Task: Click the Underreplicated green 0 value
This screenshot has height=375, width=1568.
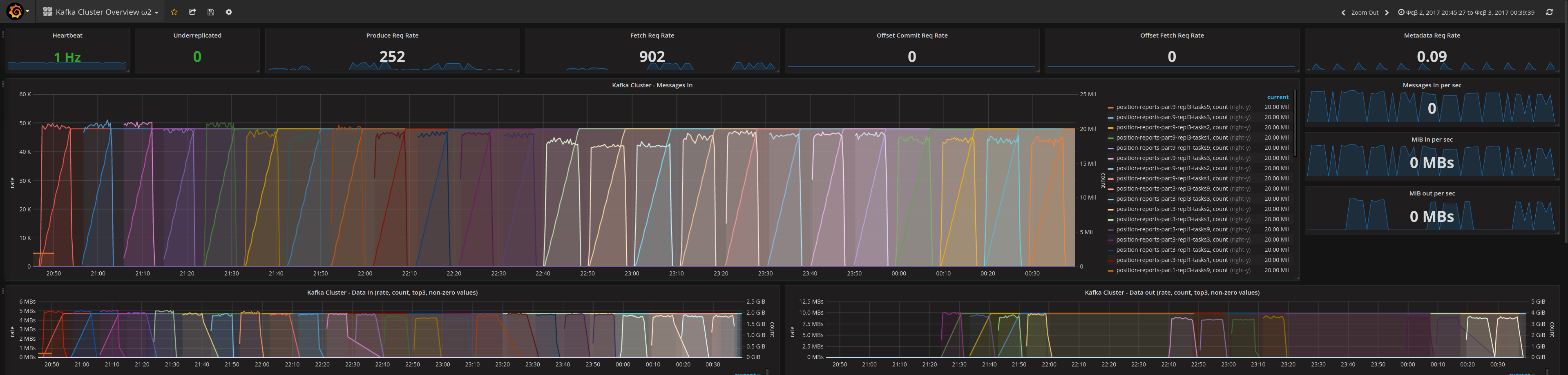Action: [x=197, y=57]
